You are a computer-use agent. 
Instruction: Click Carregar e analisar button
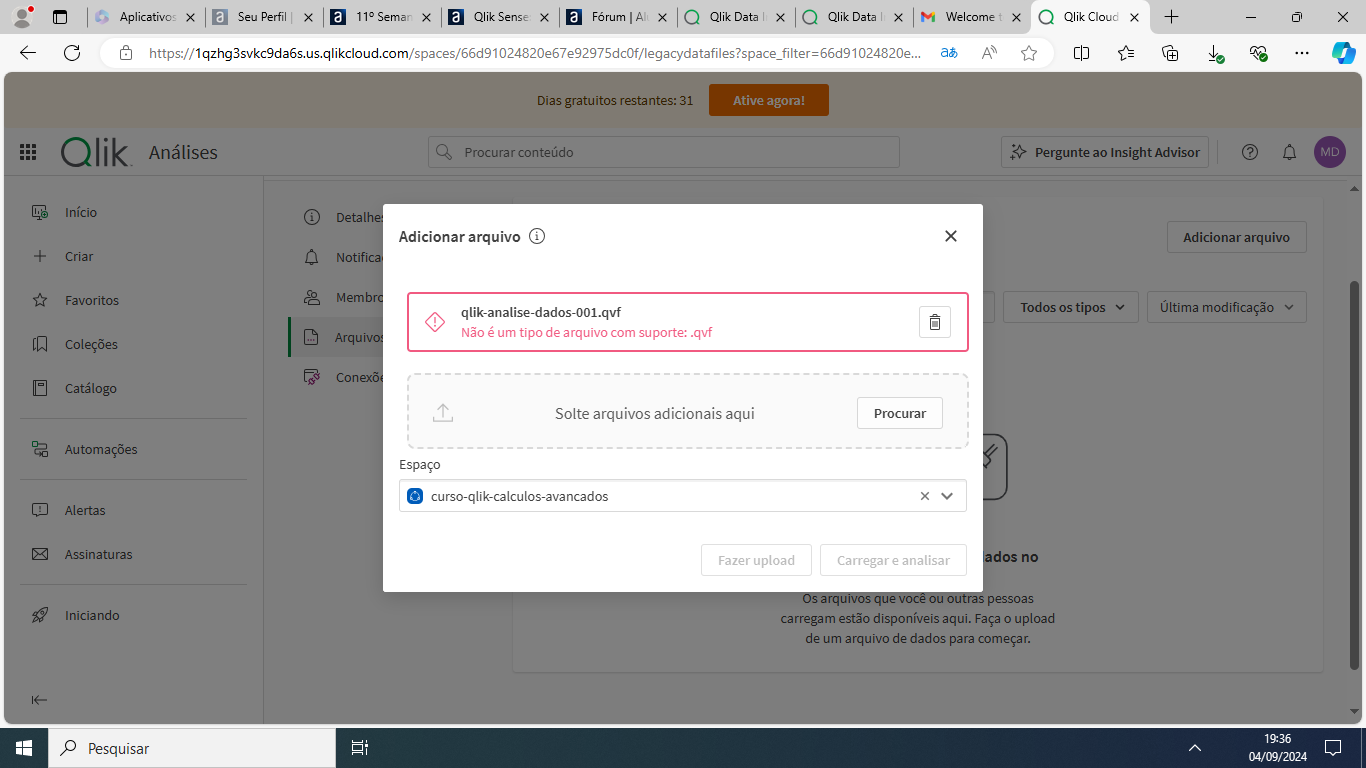(x=893, y=560)
